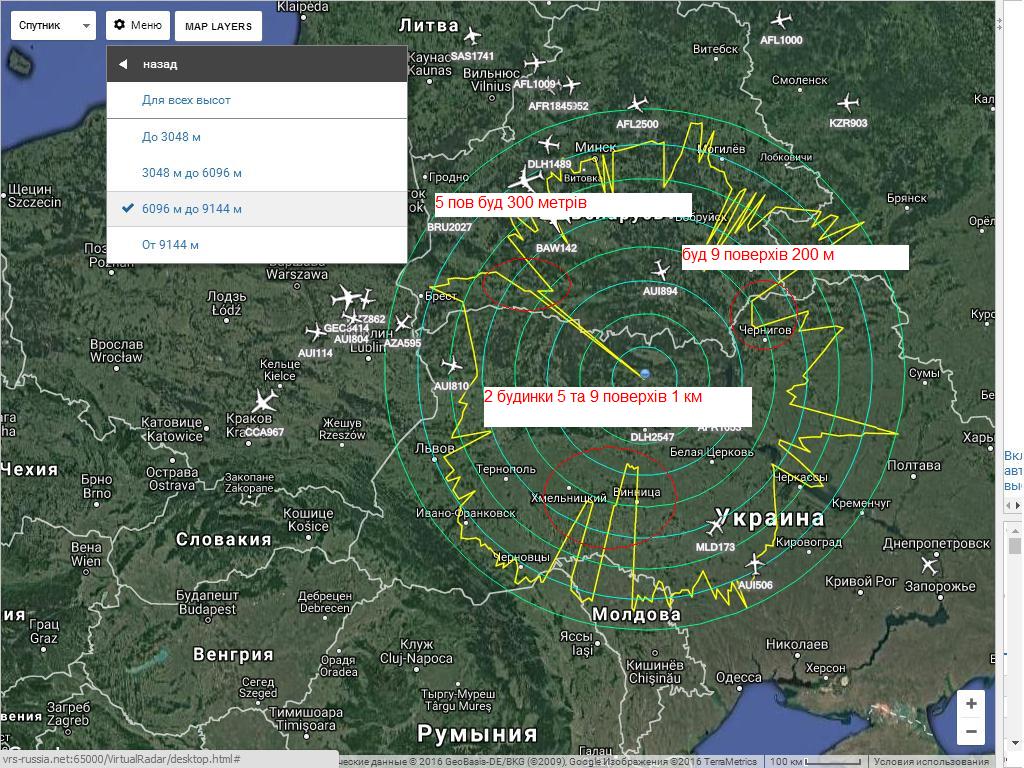The width and height of the screenshot is (1024, 768).
Task: Click the blue receiver location dot
Action: pyautogui.click(x=645, y=374)
